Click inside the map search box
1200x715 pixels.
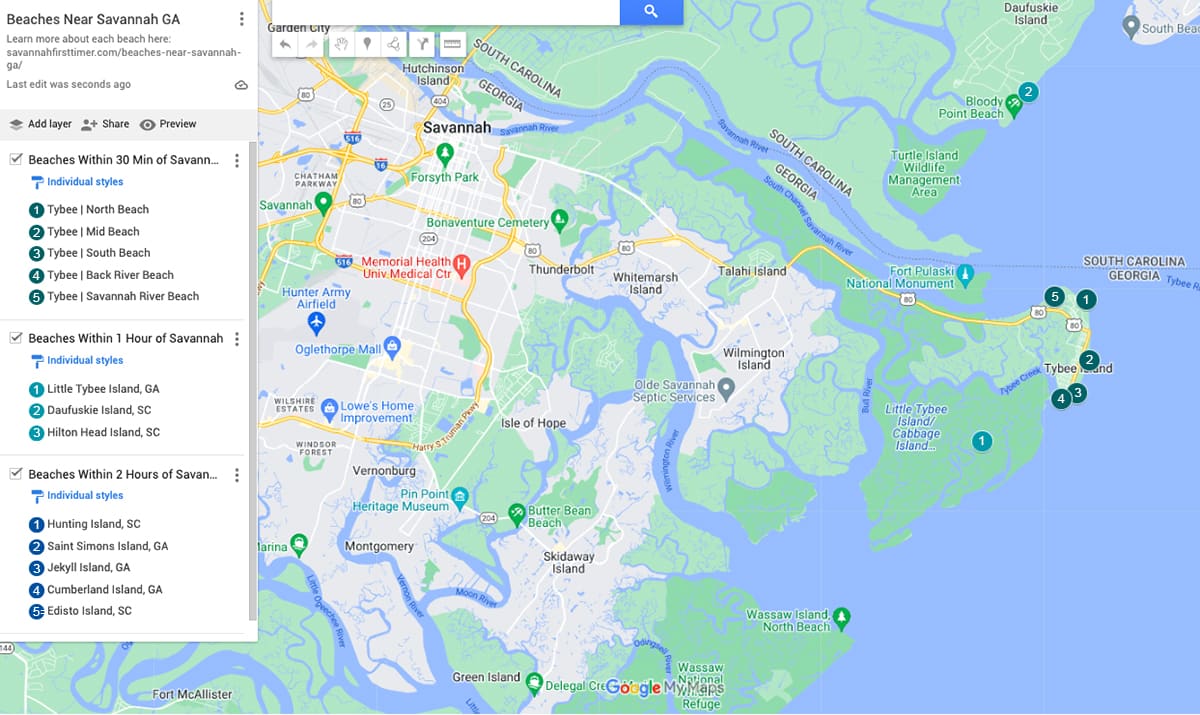pos(446,11)
